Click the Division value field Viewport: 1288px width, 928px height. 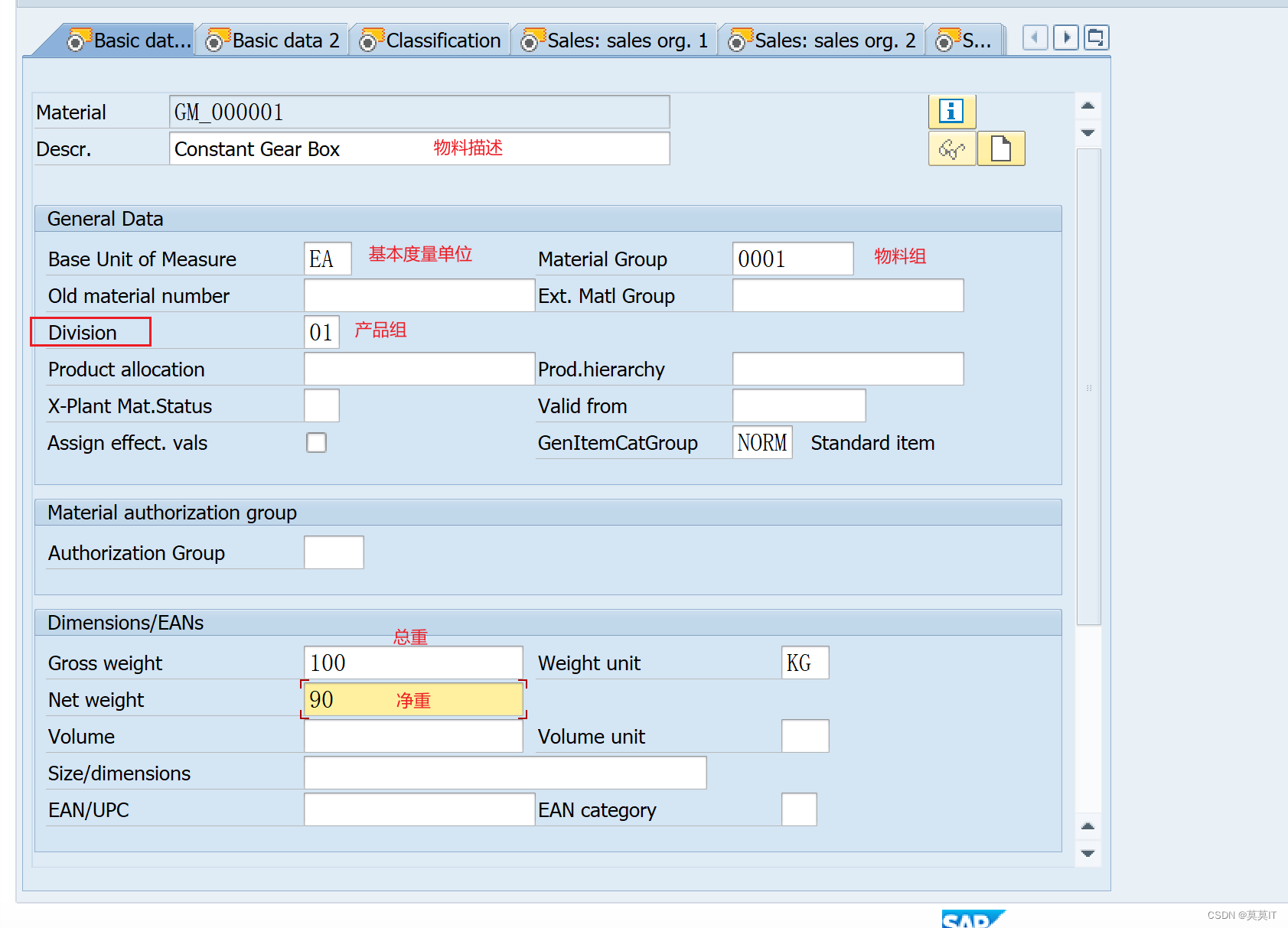click(x=321, y=332)
